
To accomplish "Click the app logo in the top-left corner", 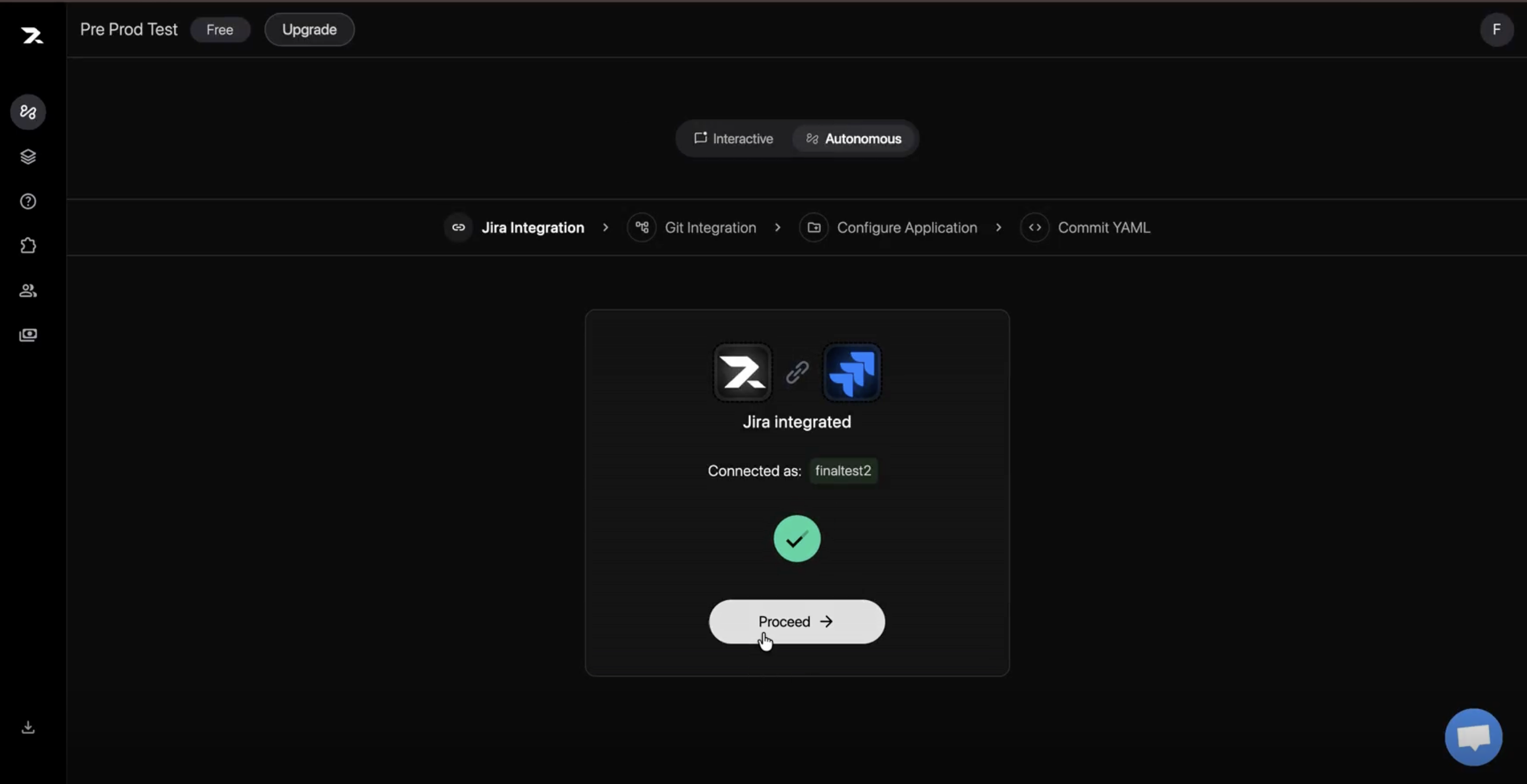I will click(32, 36).
